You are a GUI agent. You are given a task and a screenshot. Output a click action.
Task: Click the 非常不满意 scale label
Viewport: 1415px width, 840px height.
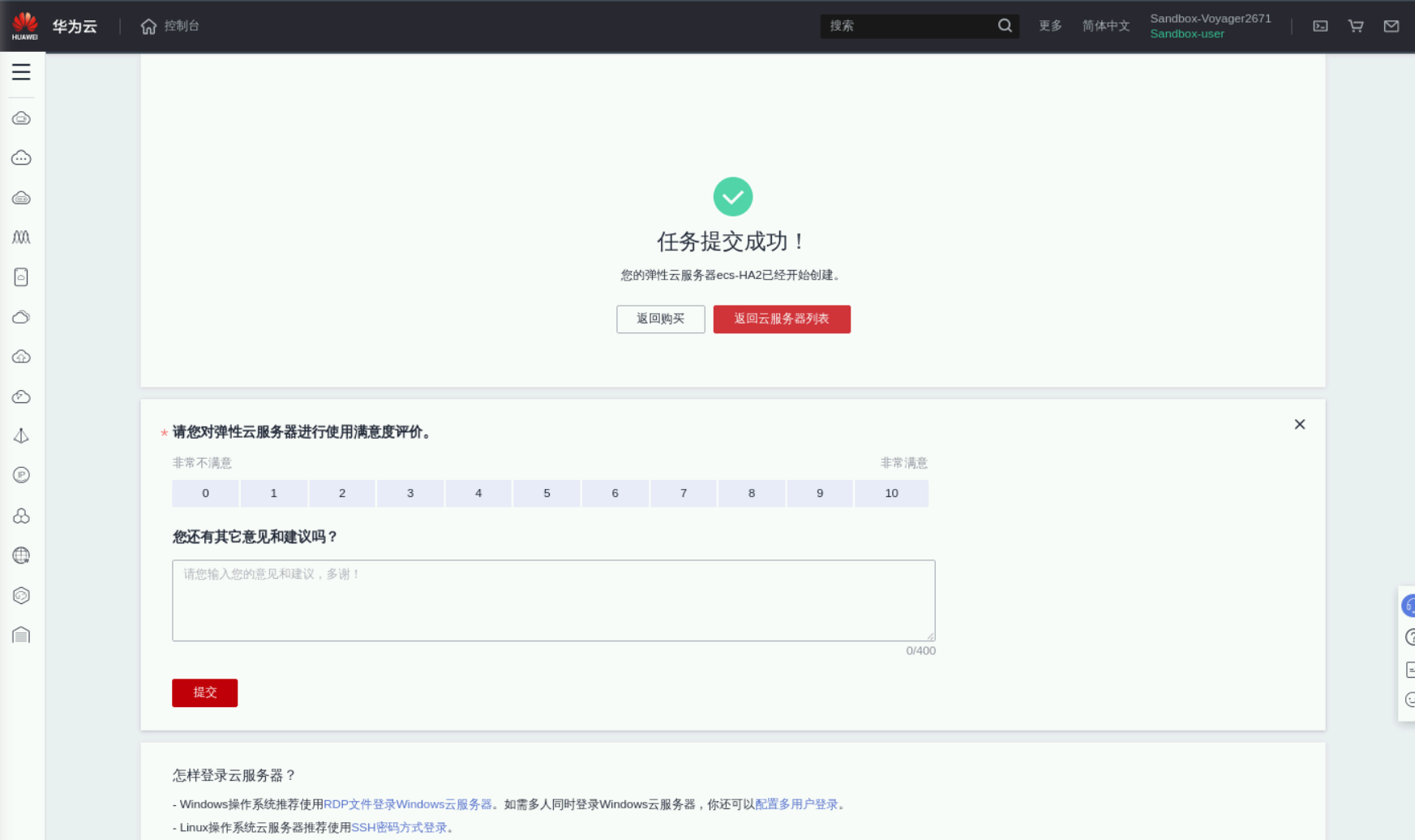tap(202, 463)
